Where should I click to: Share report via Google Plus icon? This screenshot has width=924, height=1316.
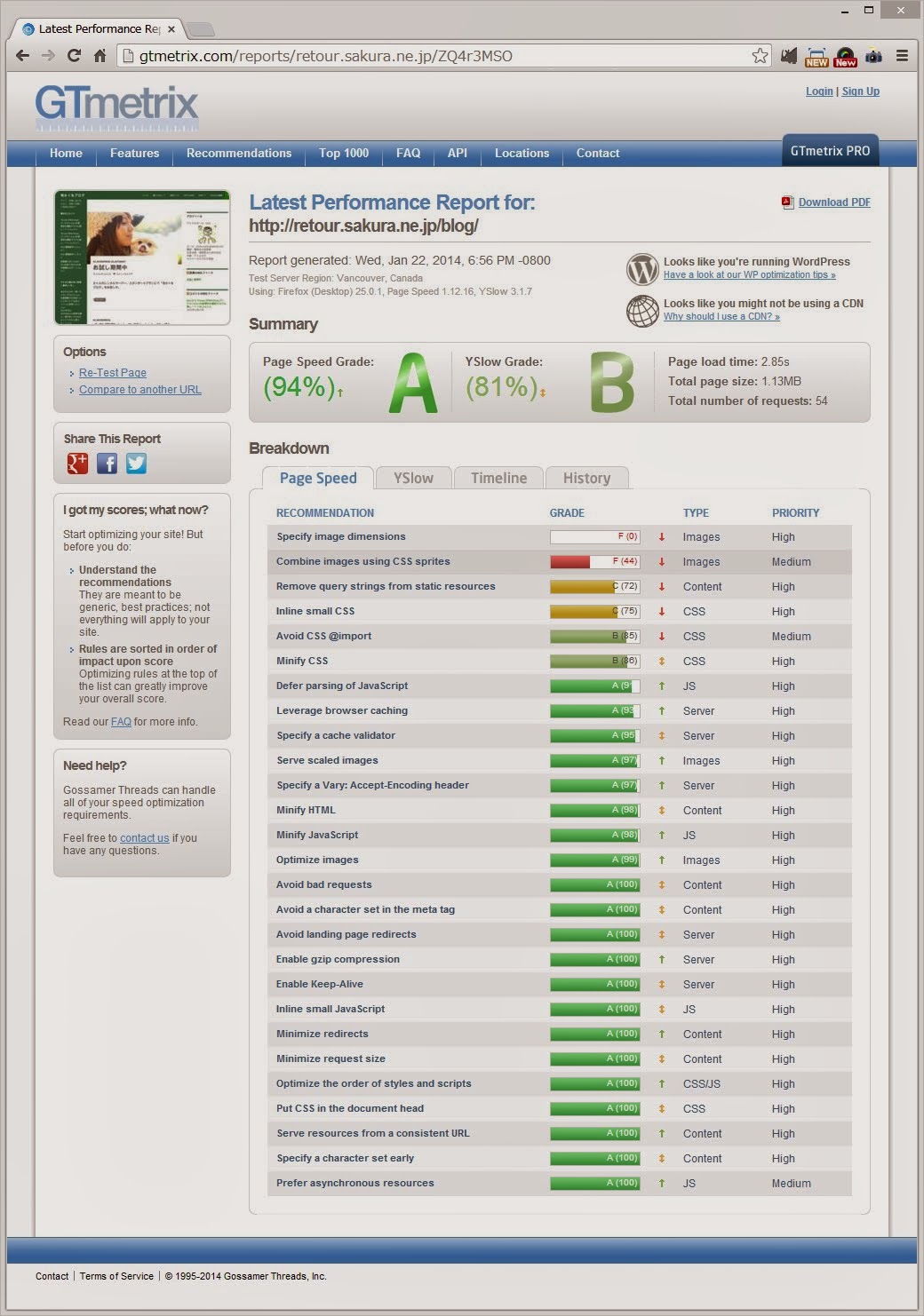(78, 463)
